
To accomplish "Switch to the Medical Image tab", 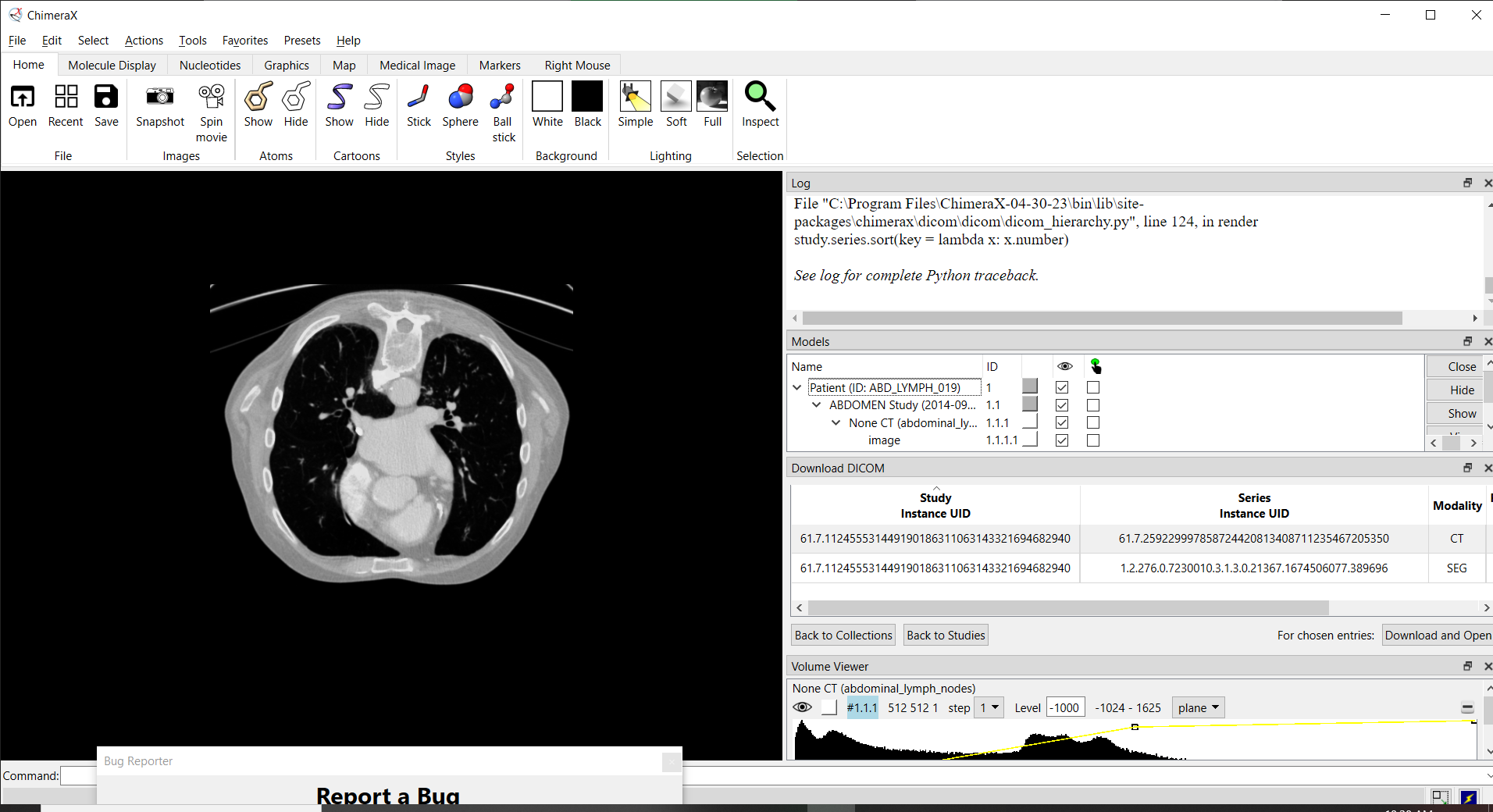I will point(417,66).
